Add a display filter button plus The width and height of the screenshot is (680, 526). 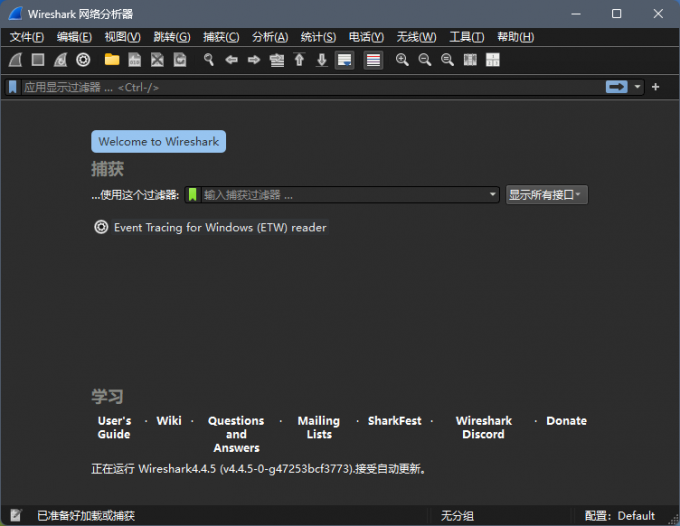click(x=655, y=87)
